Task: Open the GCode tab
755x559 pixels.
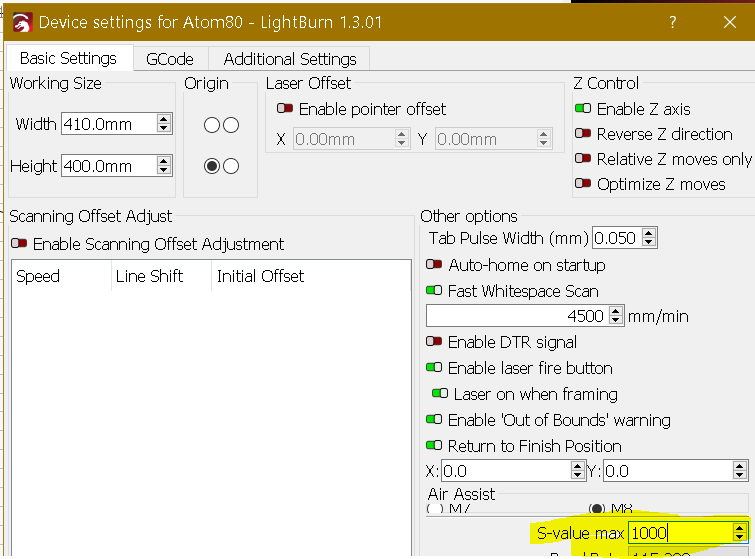Action: (x=170, y=59)
